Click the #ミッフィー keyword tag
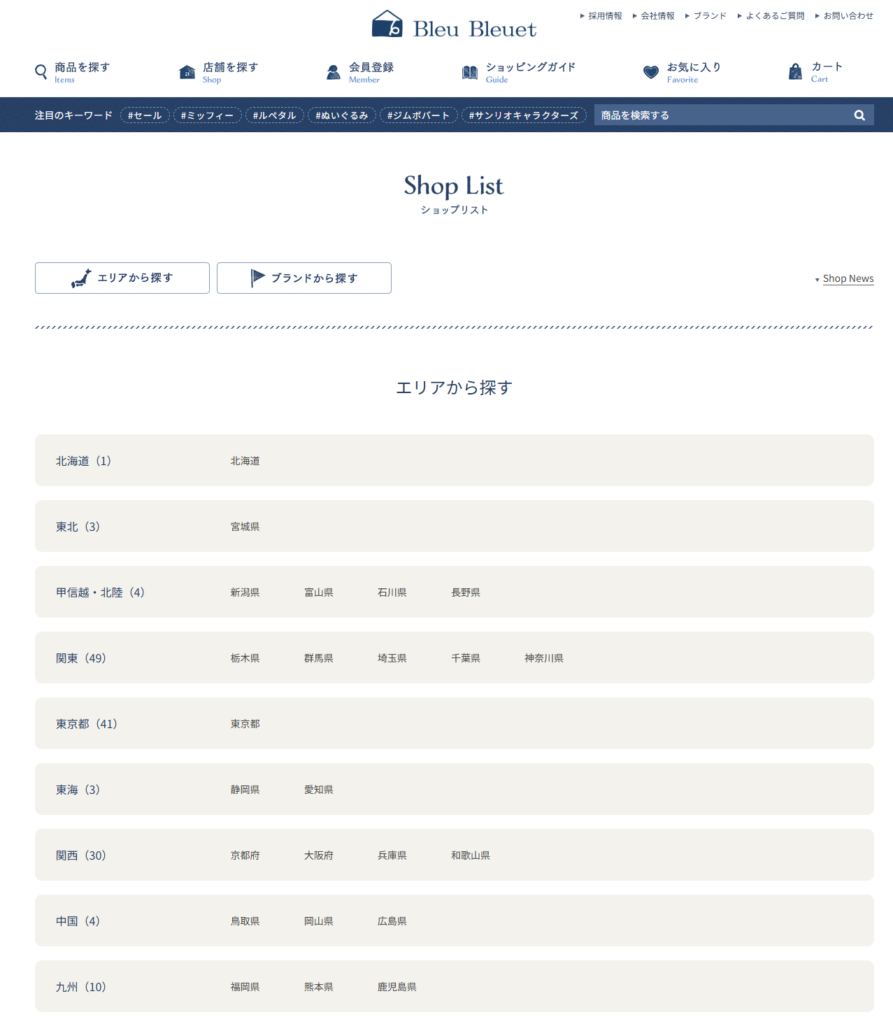Image resolution: width=893 pixels, height=1024 pixels. click(x=207, y=116)
